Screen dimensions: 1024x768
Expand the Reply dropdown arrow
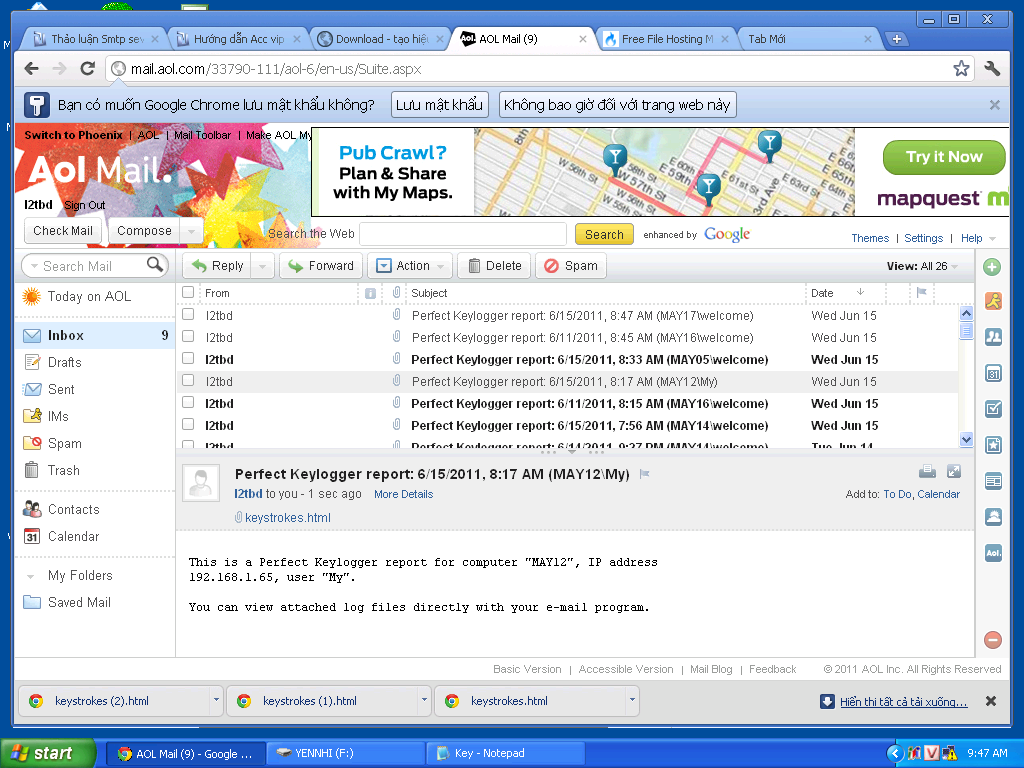pyautogui.click(x=263, y=266)
